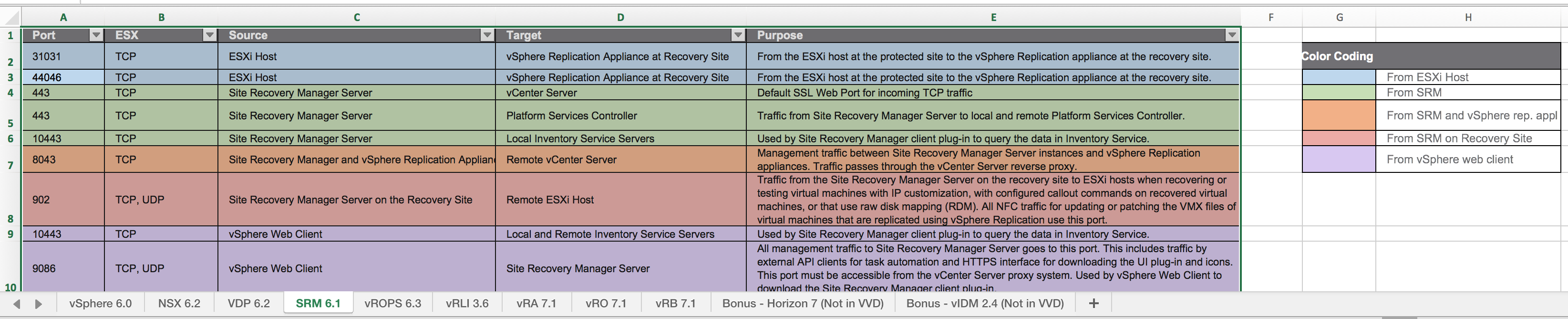The width and height of the screenshot is (1568, 319).
Task: Select the cell with port 8043
Action: click(x=63, y=159)
